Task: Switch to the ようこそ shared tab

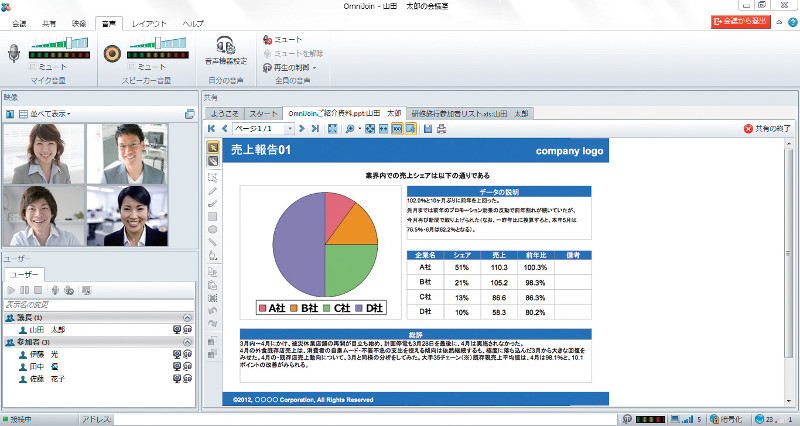Action: point(224,113)
